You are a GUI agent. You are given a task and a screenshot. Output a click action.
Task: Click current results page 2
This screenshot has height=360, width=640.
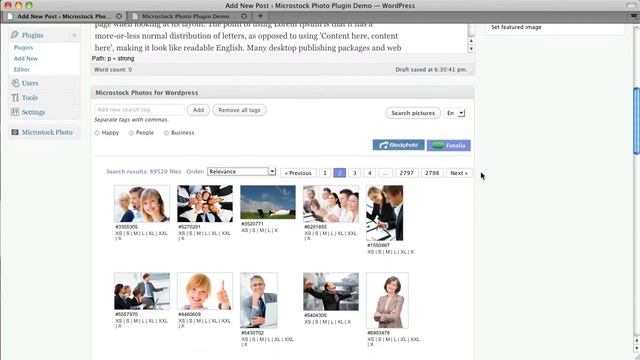(x=340, y=173)
